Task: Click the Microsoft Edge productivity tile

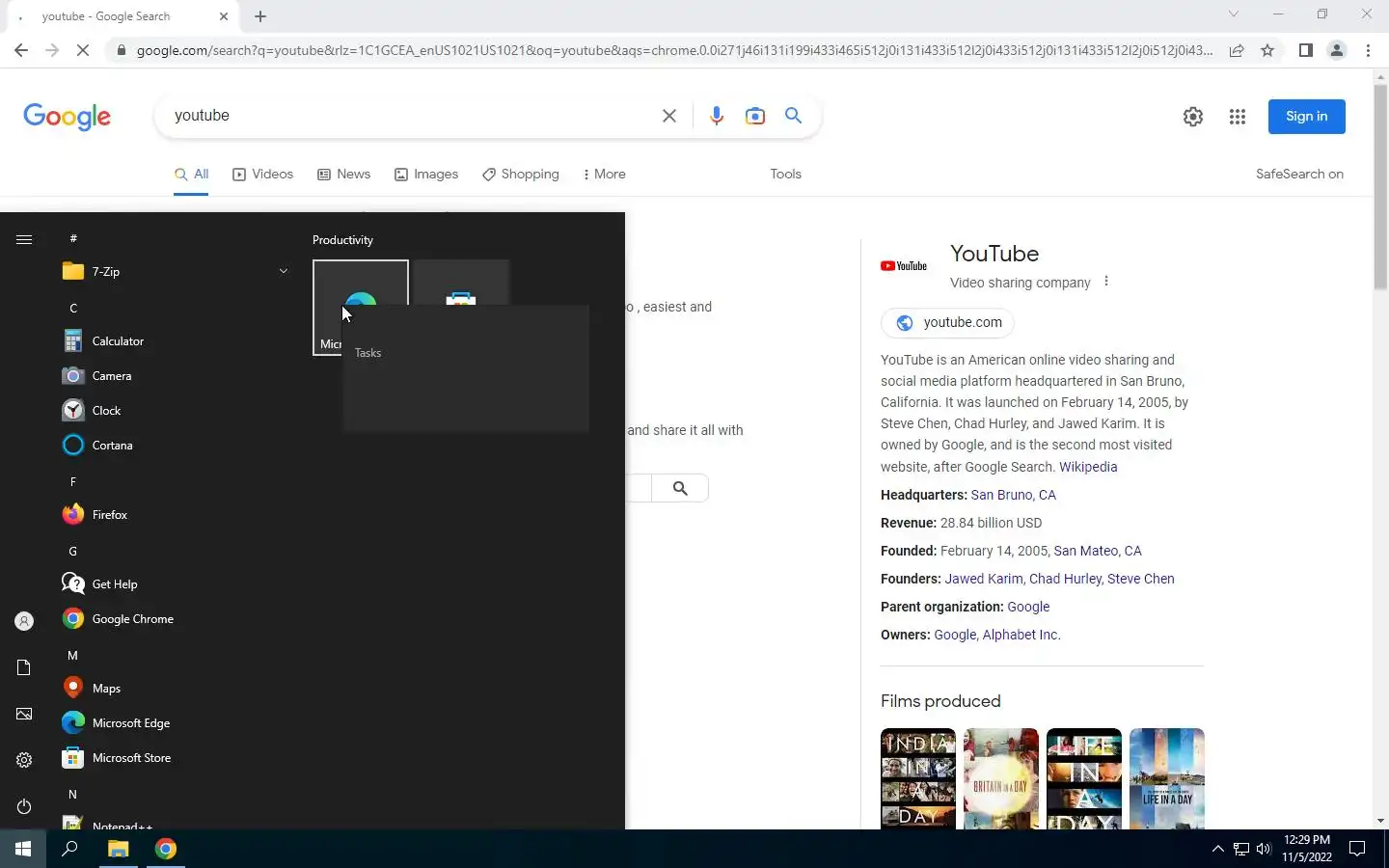Action: [361, 308]
